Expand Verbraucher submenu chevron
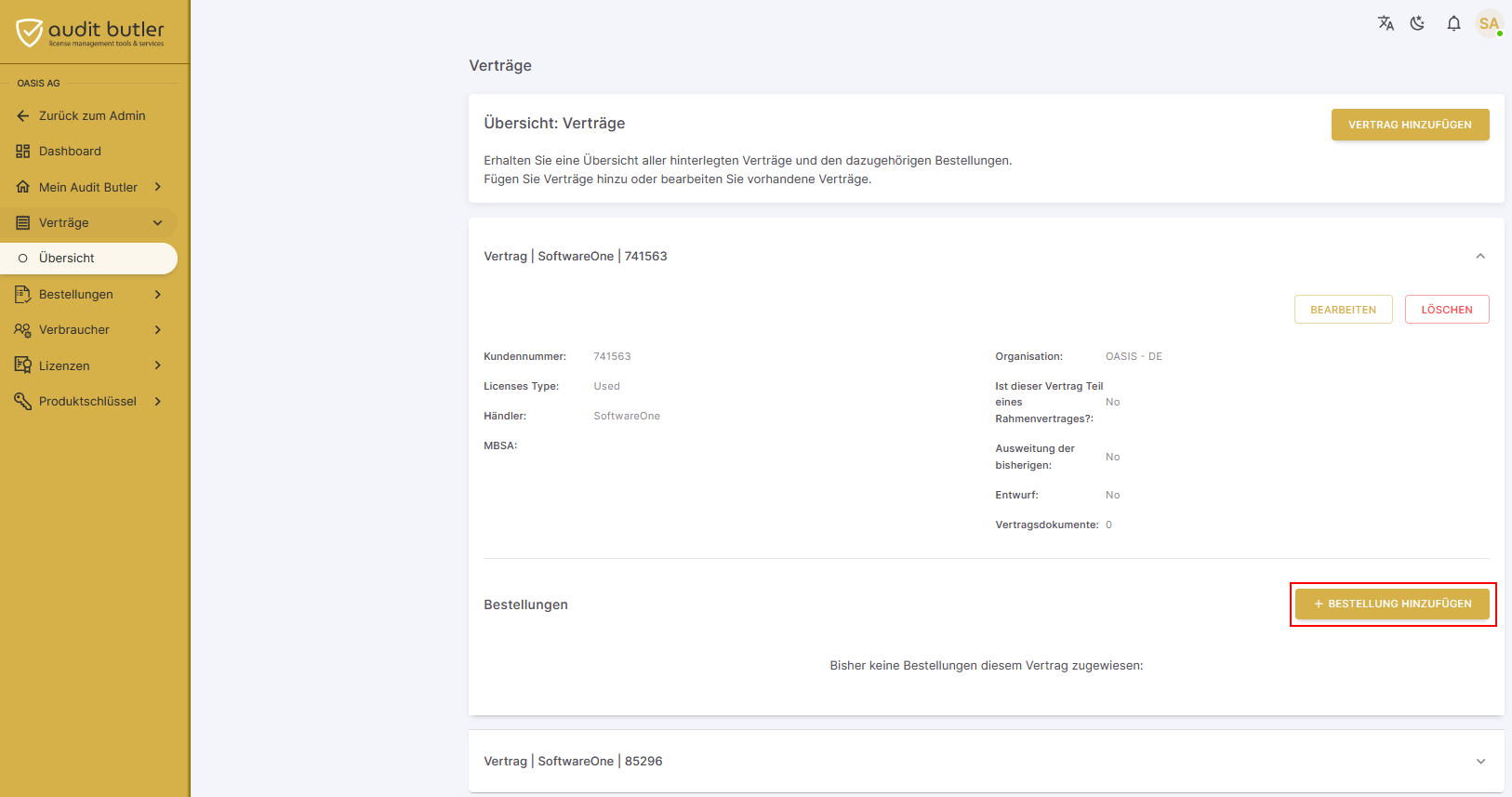1512x797 pixels. tap(158, 330)
